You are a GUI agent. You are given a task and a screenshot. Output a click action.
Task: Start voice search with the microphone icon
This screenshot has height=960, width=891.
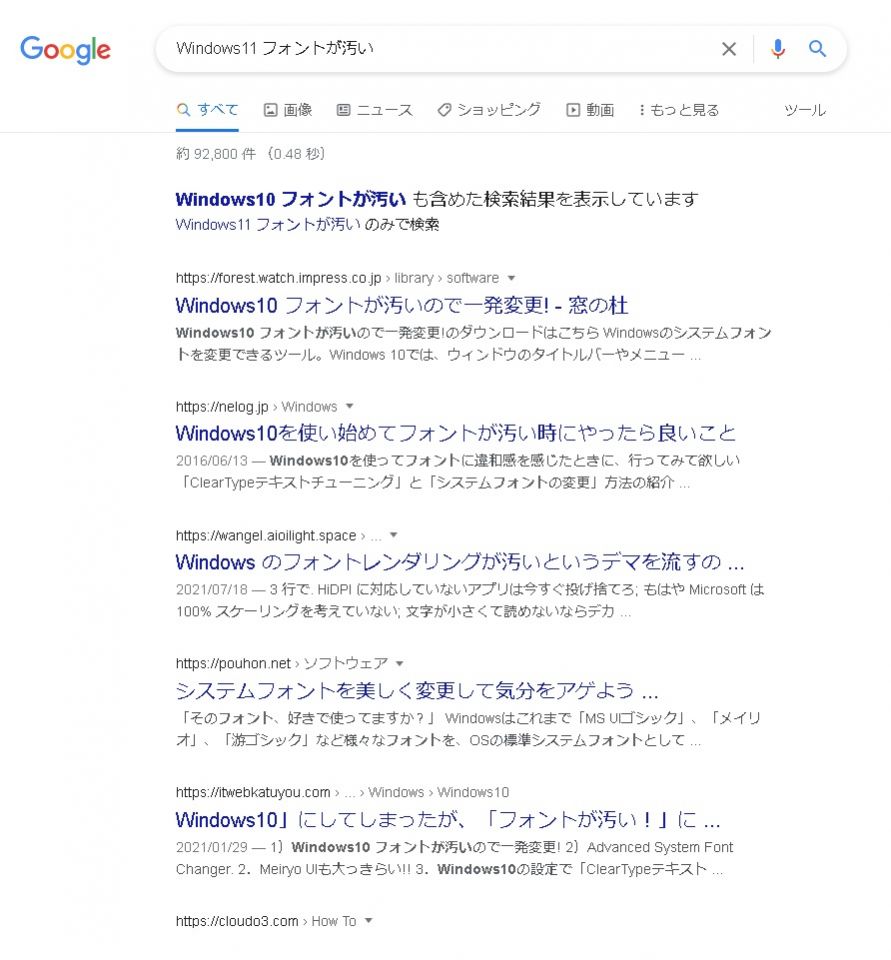coord(778,49)
